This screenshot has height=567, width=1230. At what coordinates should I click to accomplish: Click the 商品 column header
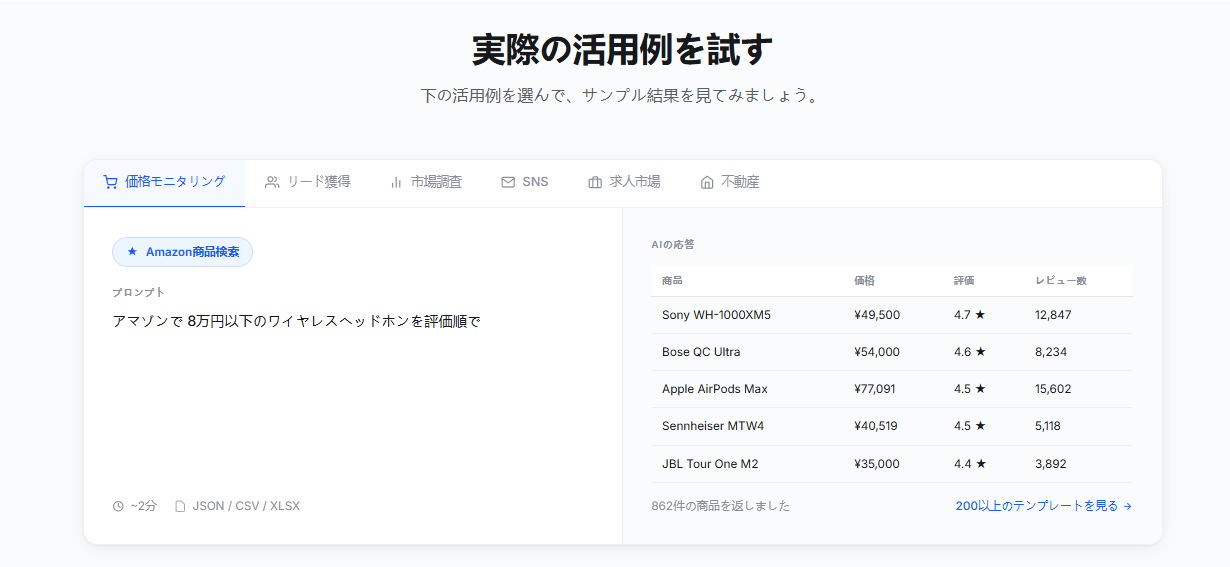(x=672, y=281)
